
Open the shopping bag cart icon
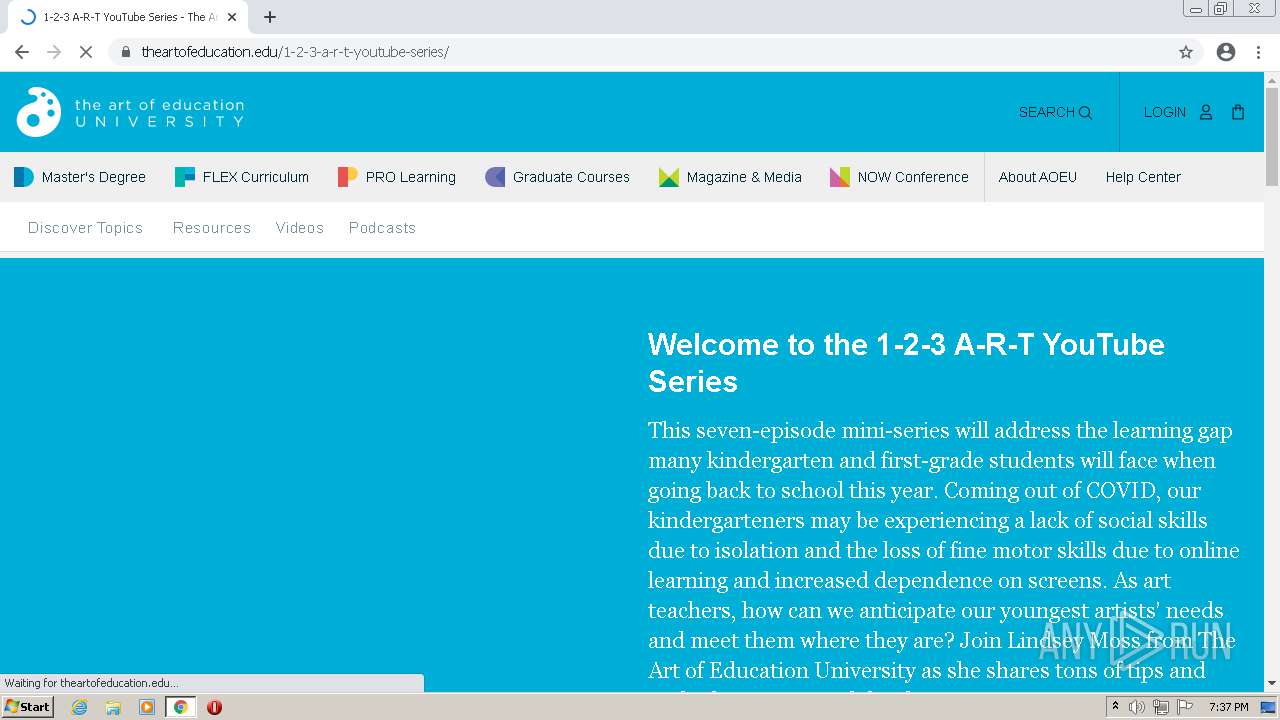(1238, 112)
